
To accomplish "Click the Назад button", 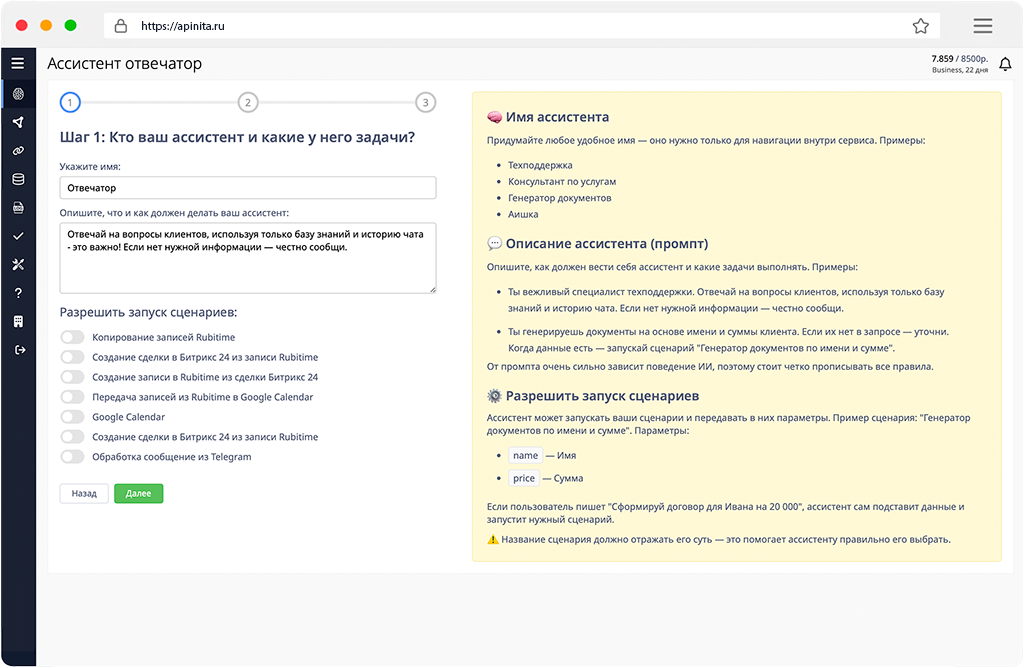I will (84, 493).
